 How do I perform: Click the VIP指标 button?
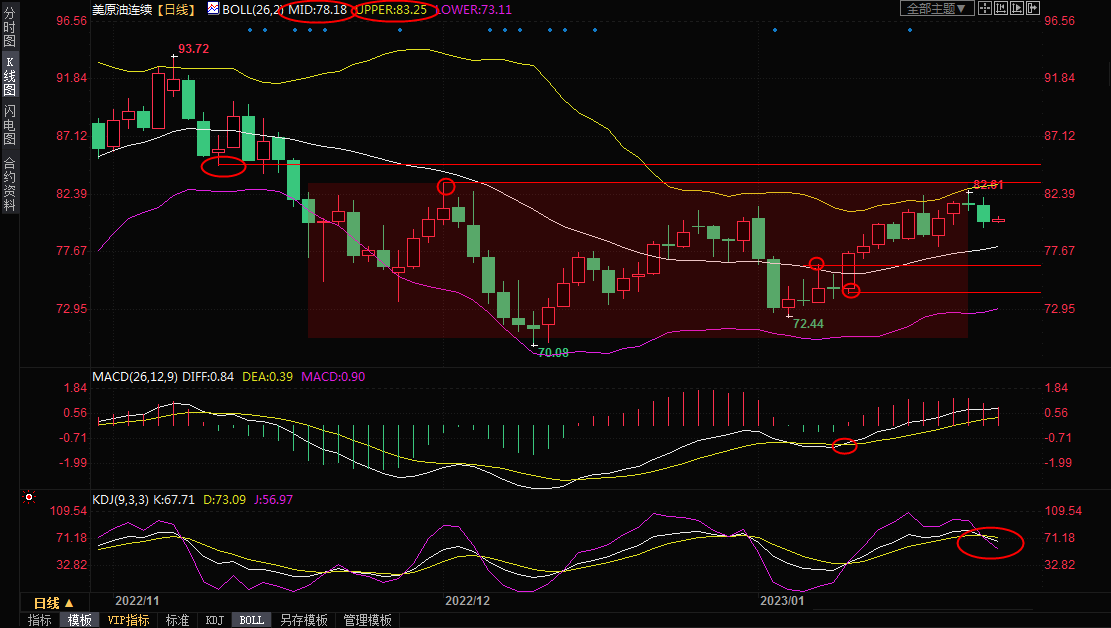click(129, 620)
